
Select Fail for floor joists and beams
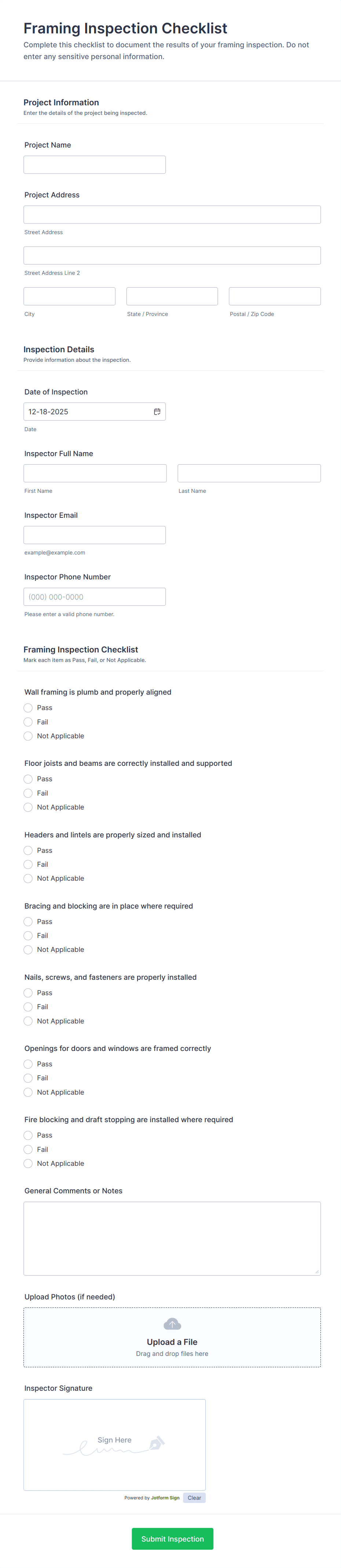click(28, 793)
